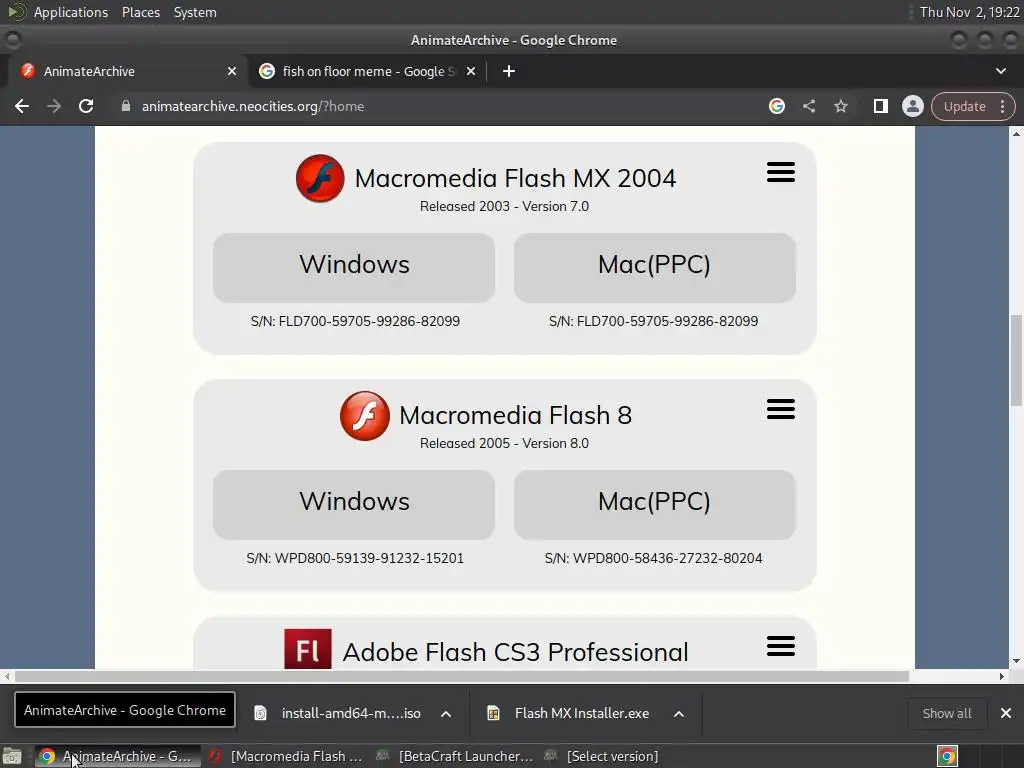Screen dimensions: 1024x768
Task: Open a new browser tab
Action: pos(509,71)
